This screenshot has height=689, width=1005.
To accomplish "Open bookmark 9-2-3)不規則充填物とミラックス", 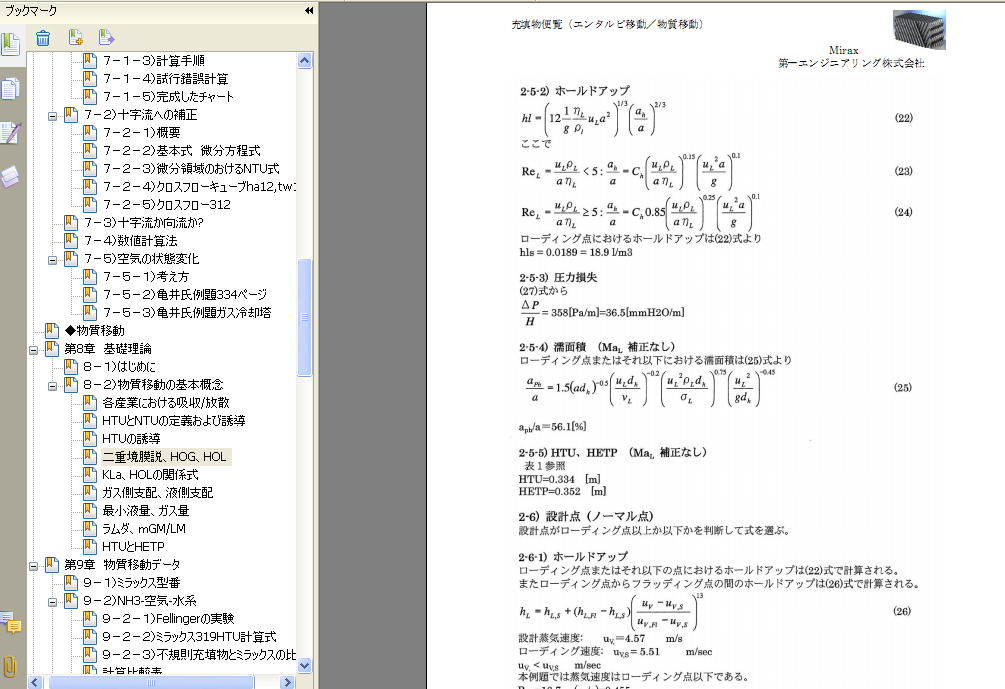I will [199, 654].
